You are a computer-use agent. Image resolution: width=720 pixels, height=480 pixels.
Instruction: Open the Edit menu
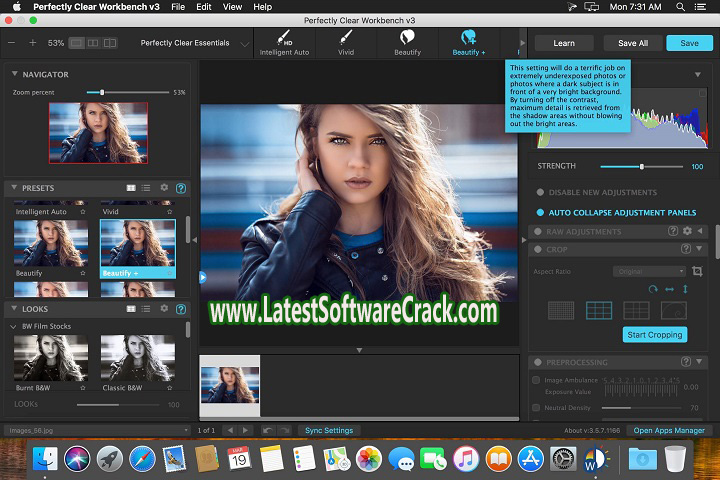[204, 7]
